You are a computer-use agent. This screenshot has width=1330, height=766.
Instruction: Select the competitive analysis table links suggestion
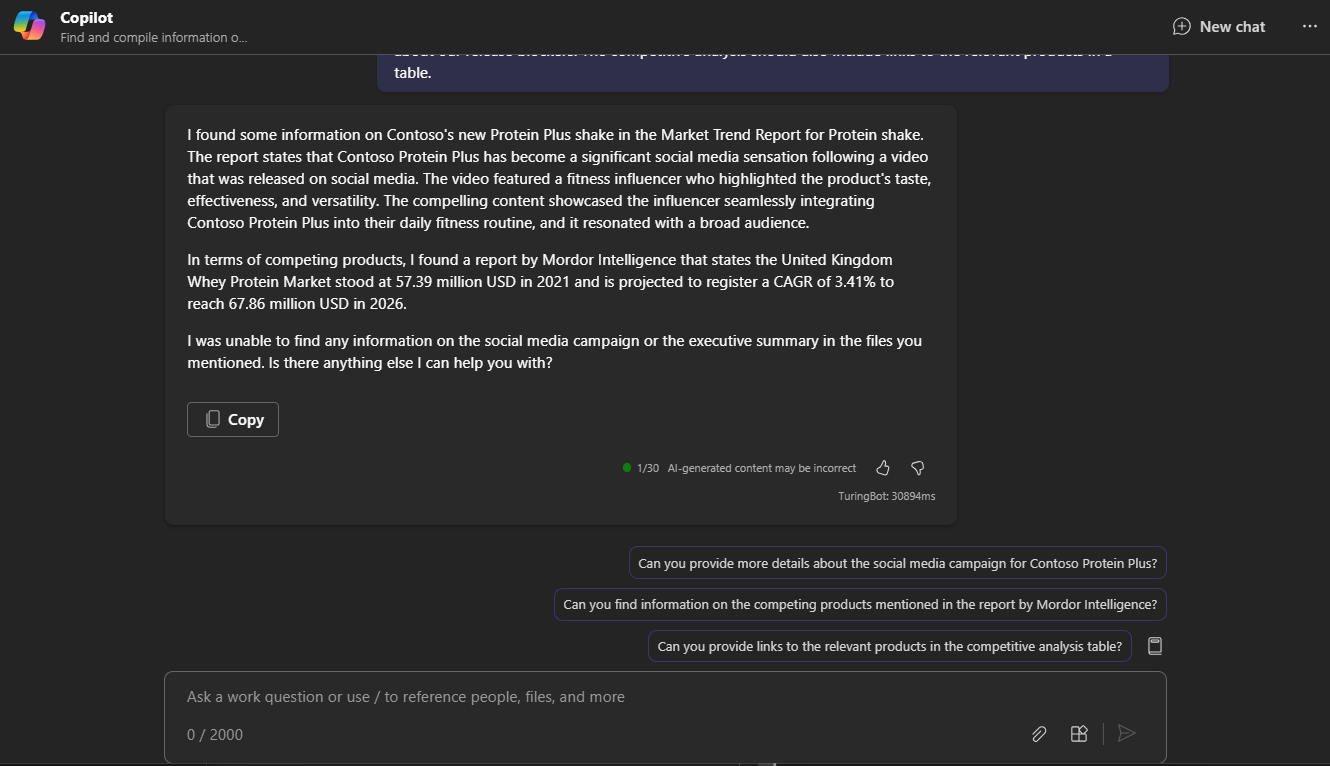889,645
